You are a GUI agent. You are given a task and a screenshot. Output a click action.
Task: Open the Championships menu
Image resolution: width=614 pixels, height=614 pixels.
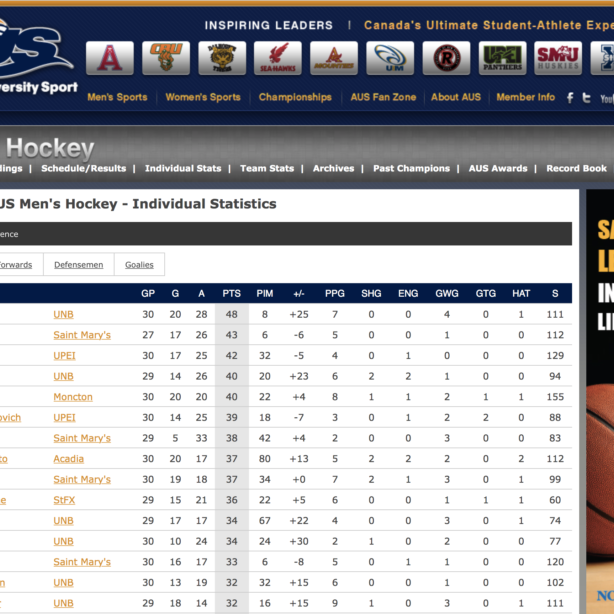[295, 97]
